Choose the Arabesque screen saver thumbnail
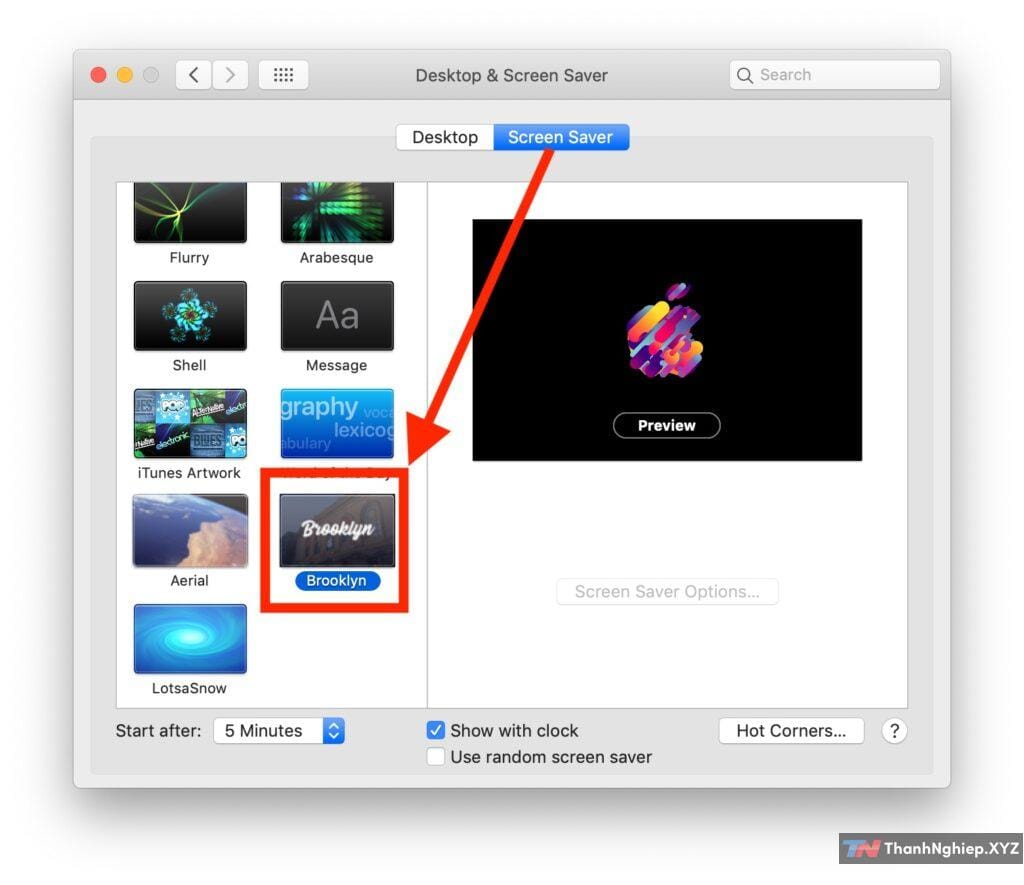The width and height of the screenshot is (1024, 885). click(337, 213)
